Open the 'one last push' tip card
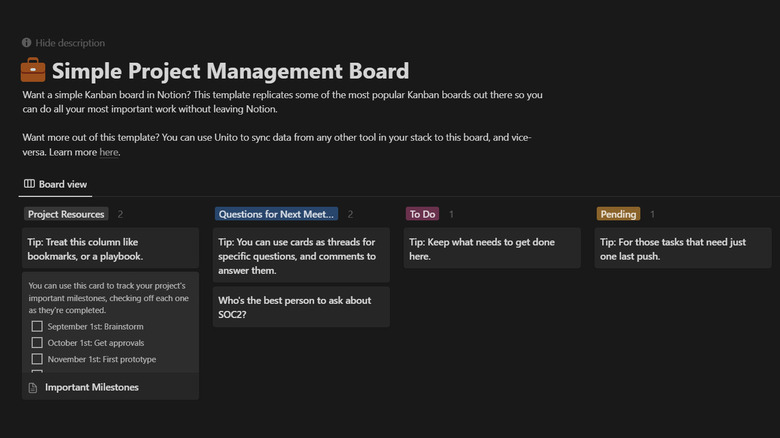This screenshot has height=438, width=780. 684,249
